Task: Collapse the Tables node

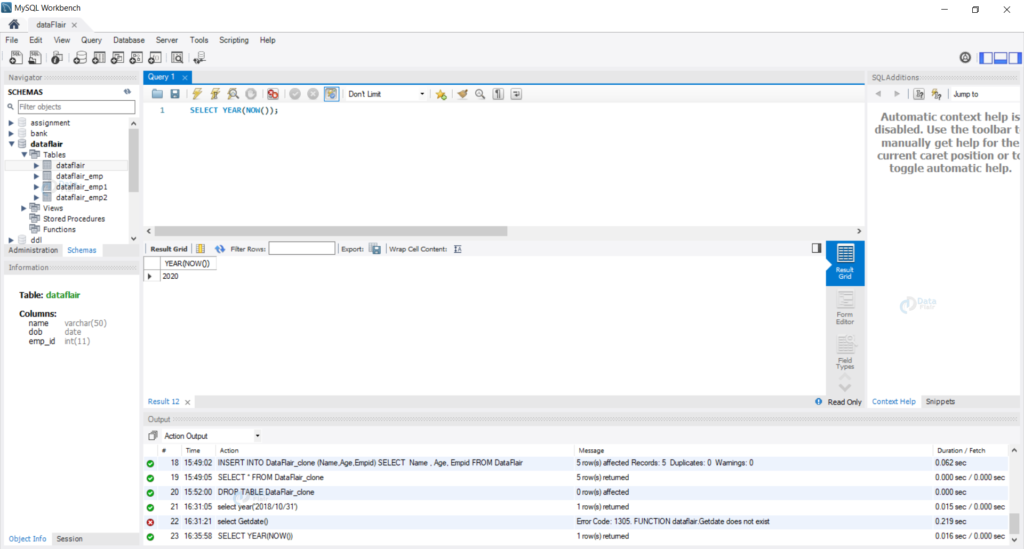Action: pos(24,155)
